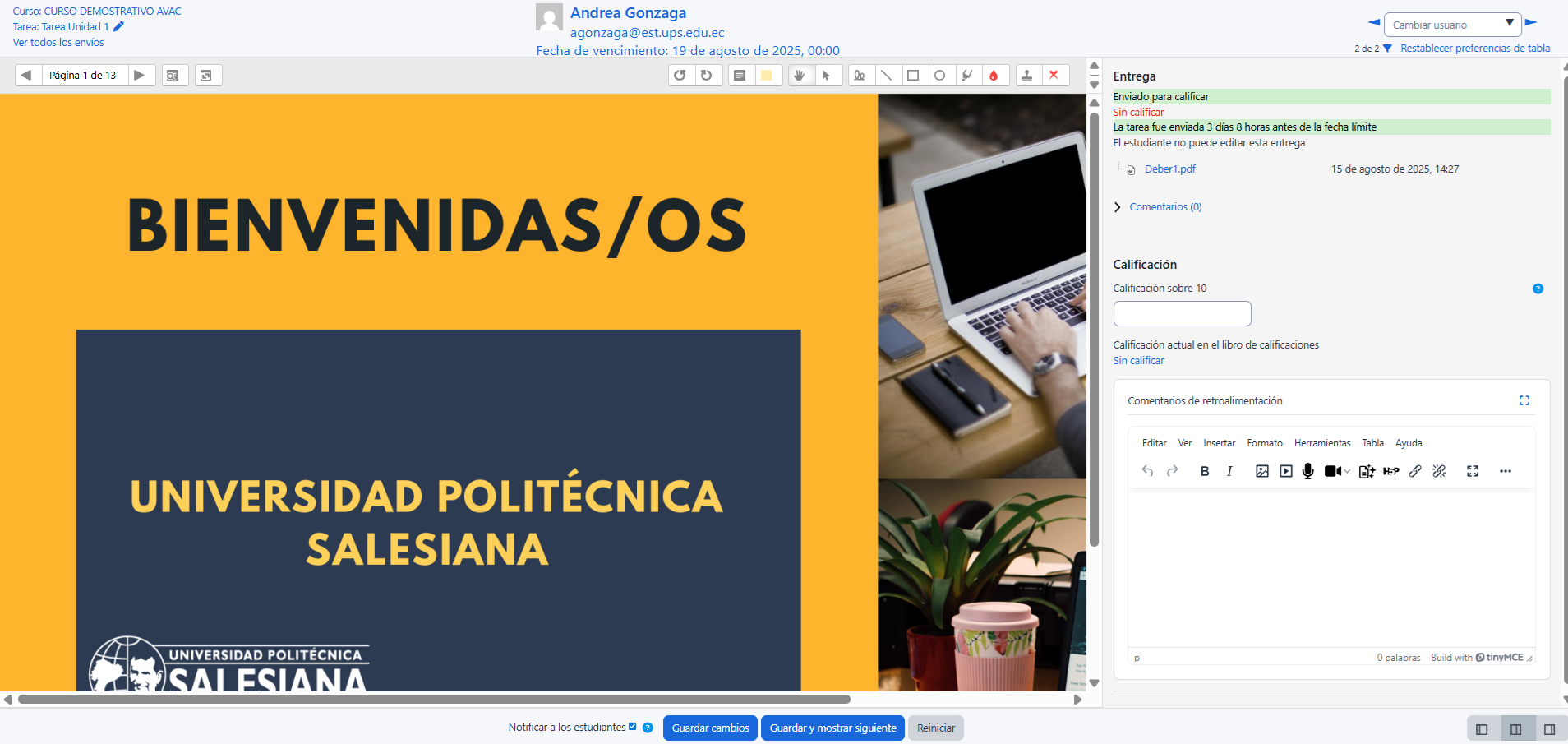Open the red annotation color picker
The image size is (1568, 744).
[x=994, y=75]
